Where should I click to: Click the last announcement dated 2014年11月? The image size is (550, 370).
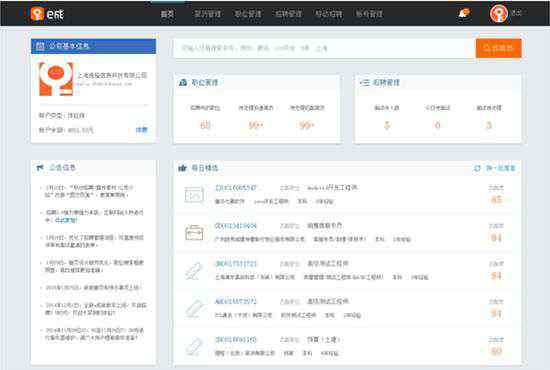pos(95,334)
